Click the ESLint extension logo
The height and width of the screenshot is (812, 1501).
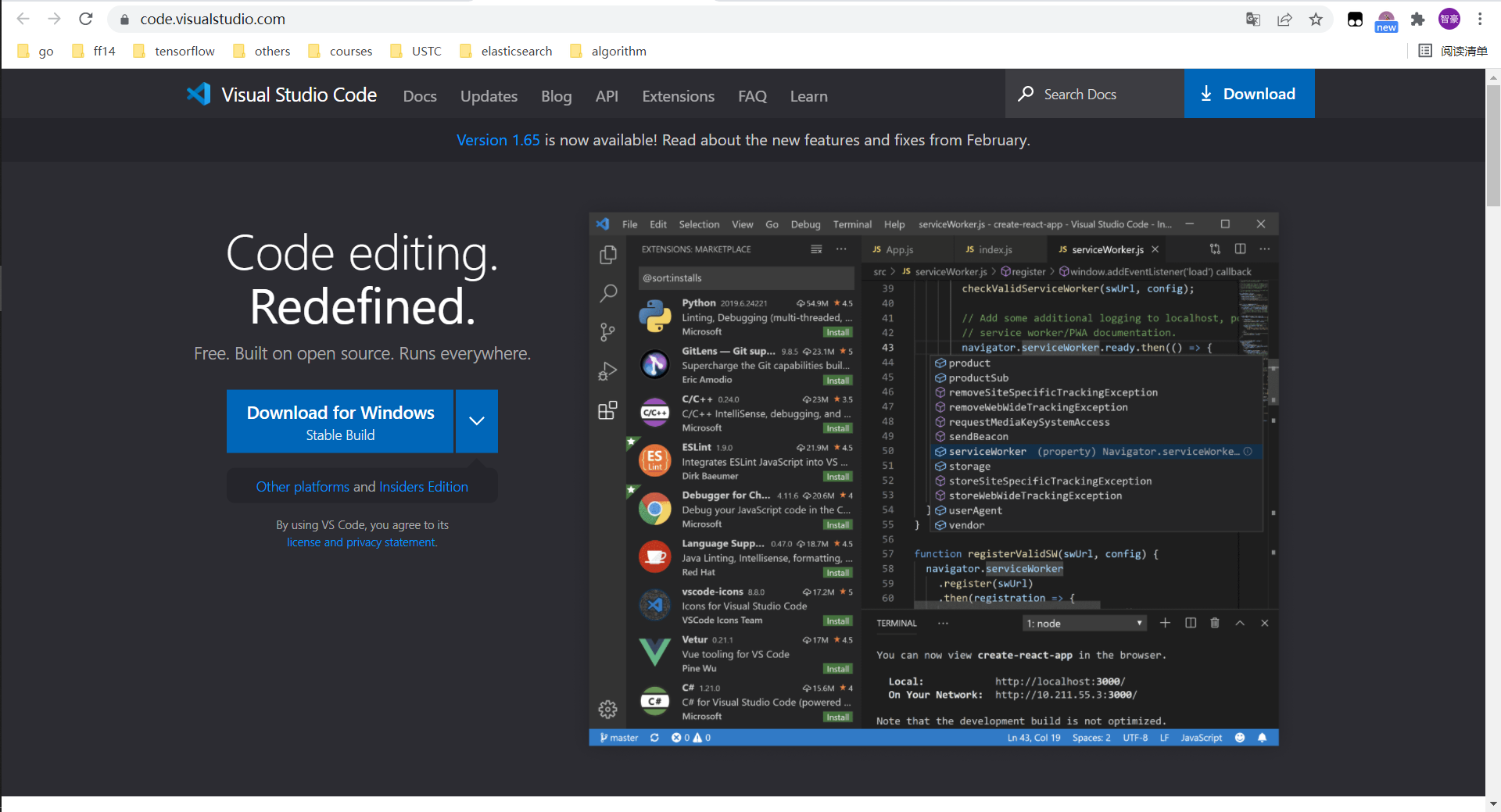click(654, 461)
